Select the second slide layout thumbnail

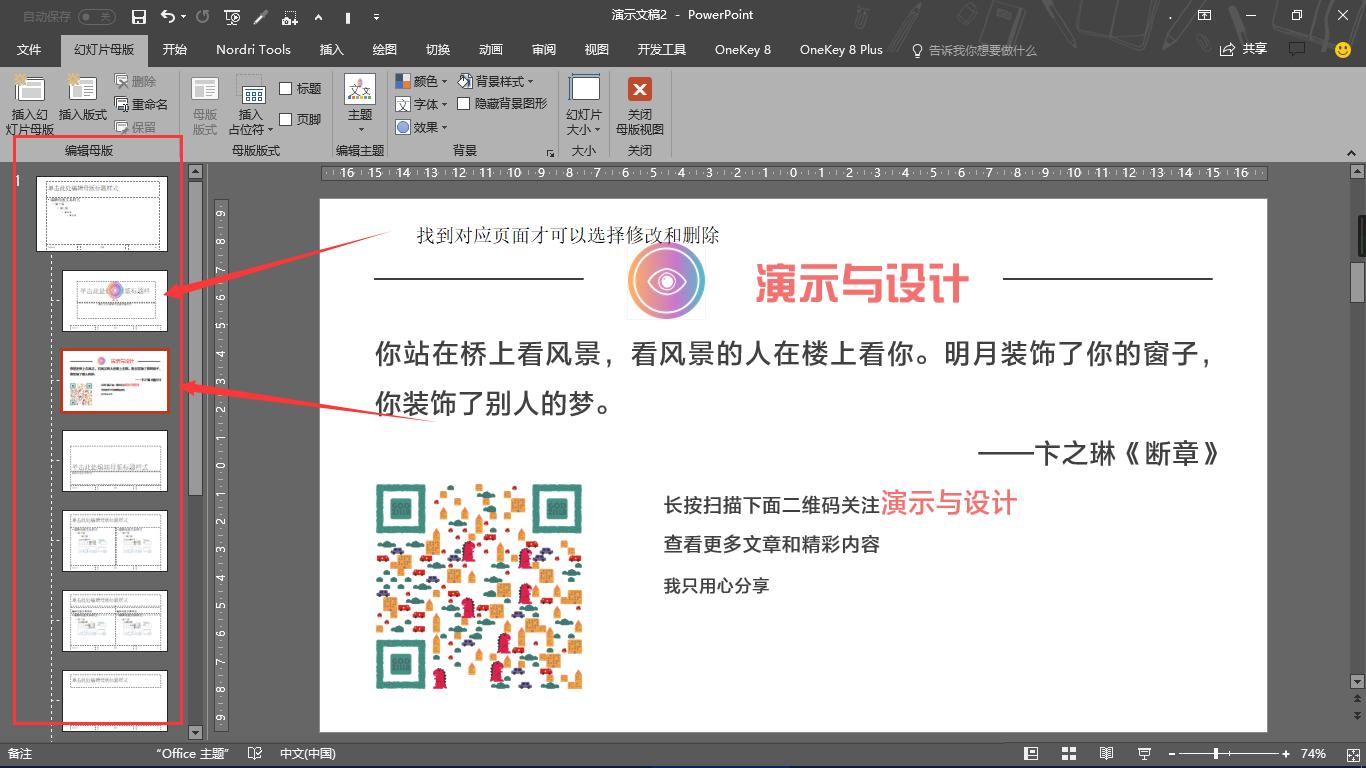115,300
